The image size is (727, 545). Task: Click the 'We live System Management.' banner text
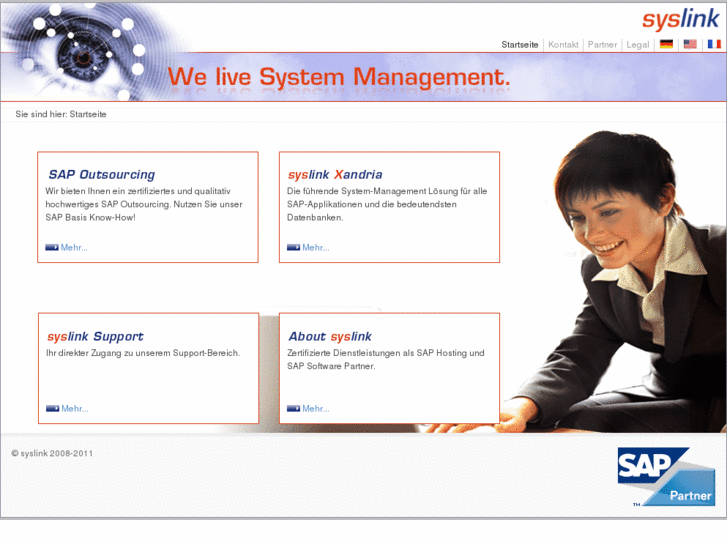click(x=338, y=77)
